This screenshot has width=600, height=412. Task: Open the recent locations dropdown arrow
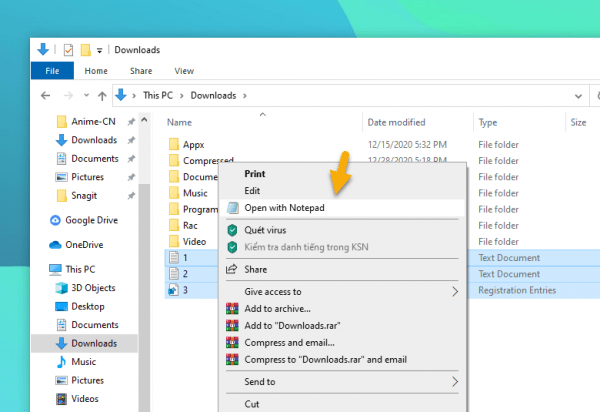tap(86, 95)
